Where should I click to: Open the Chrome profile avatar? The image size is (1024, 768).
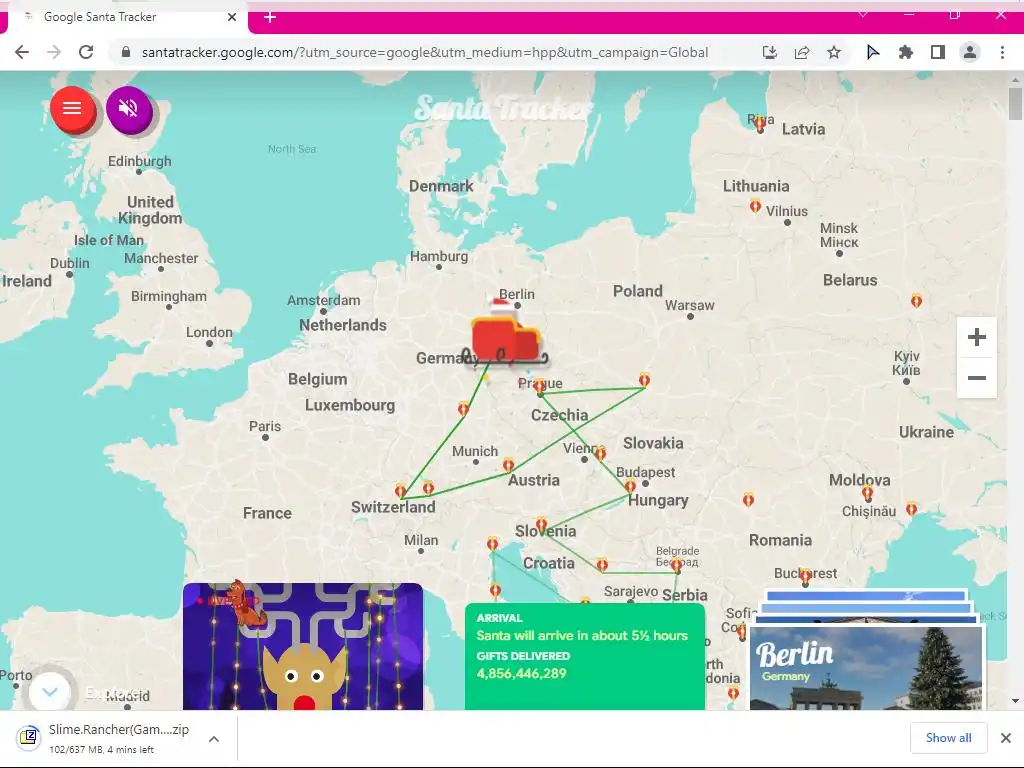[970, 52]
